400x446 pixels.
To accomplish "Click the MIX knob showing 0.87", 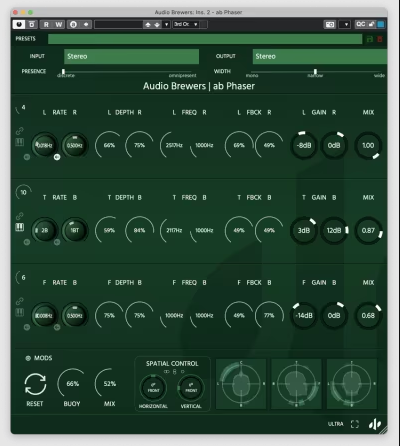I will (x=368, y=230).
